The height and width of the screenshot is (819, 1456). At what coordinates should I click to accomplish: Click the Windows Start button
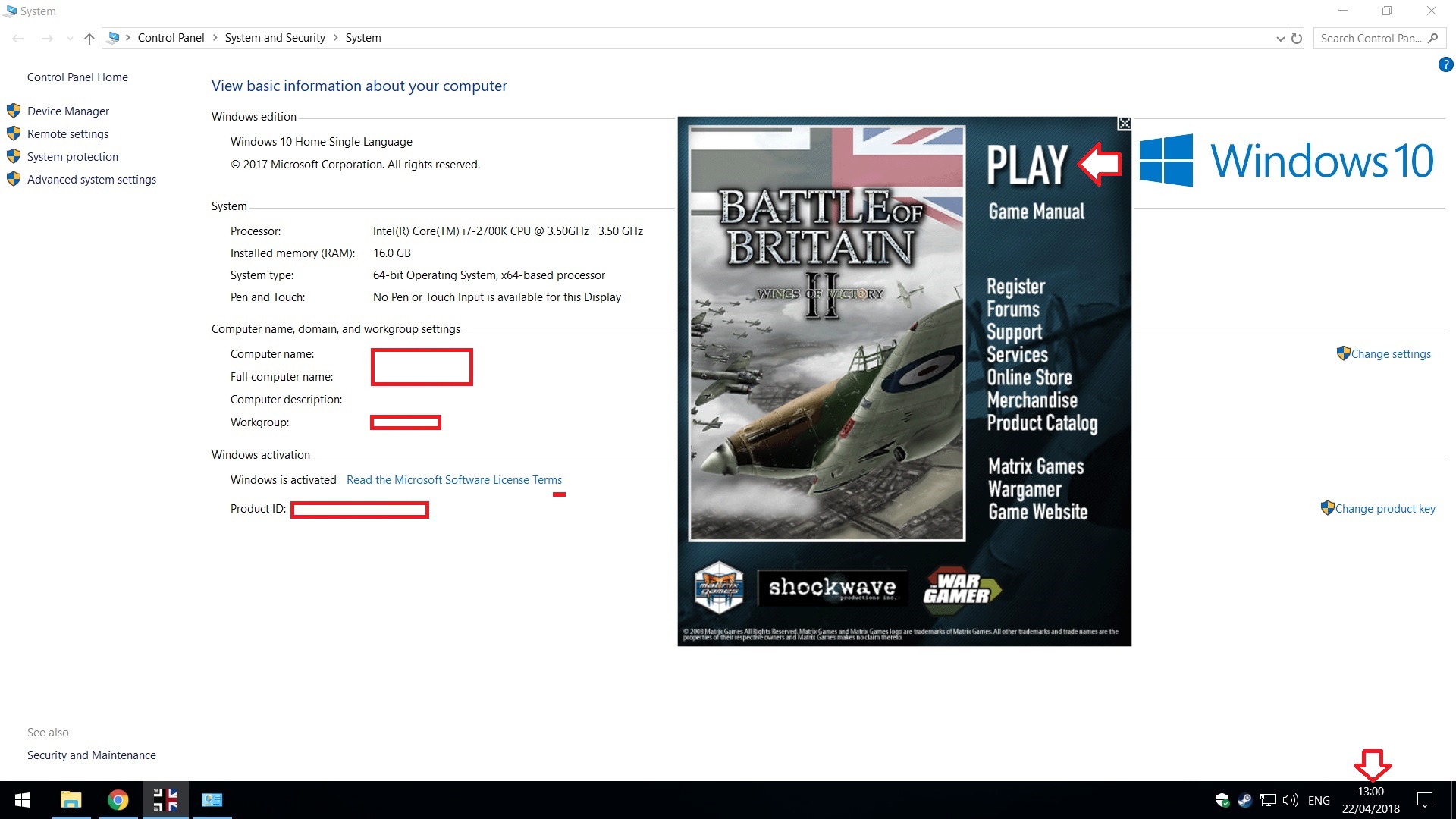pyautogui.click(x=23, y=800)
